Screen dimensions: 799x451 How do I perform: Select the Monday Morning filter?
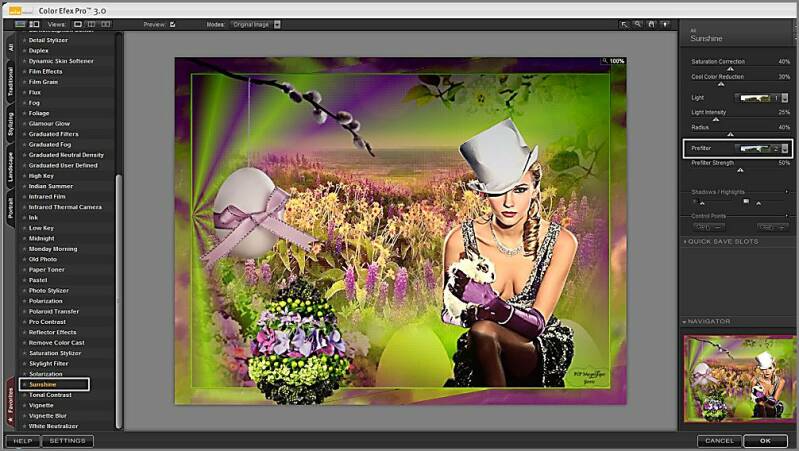(x=52, y=249)
